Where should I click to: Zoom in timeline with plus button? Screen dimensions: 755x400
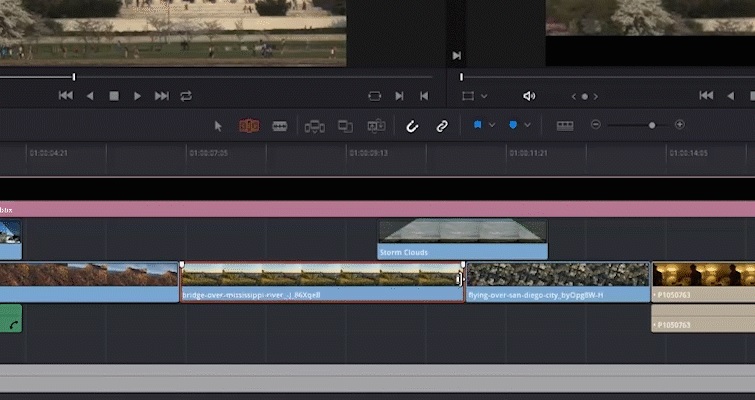tap(679, 125)
